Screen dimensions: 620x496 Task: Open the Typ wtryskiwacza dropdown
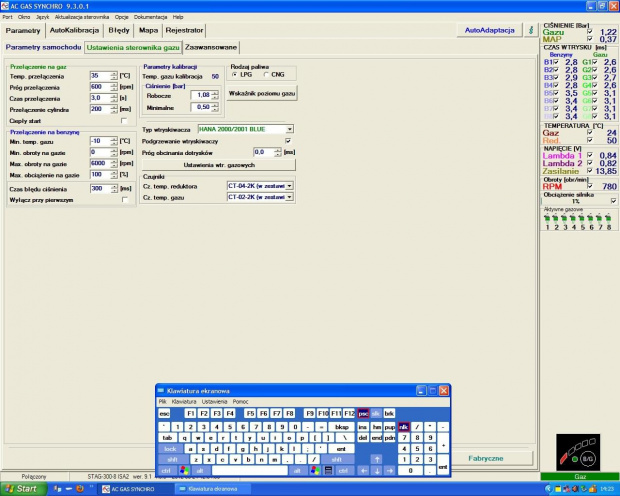[289, 129]
